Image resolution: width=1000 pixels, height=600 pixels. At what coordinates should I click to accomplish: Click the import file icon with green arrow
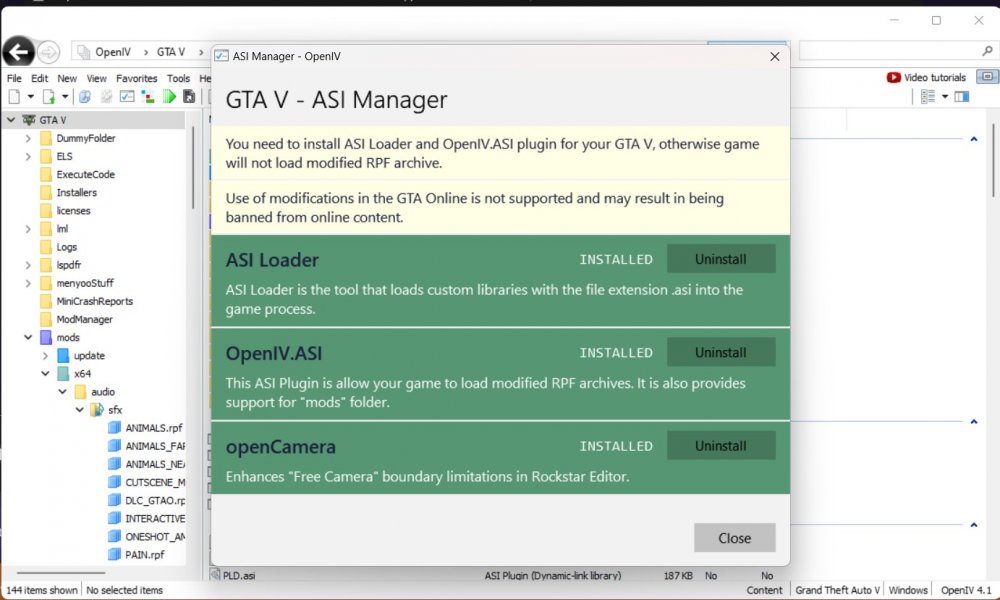point(48,97)
